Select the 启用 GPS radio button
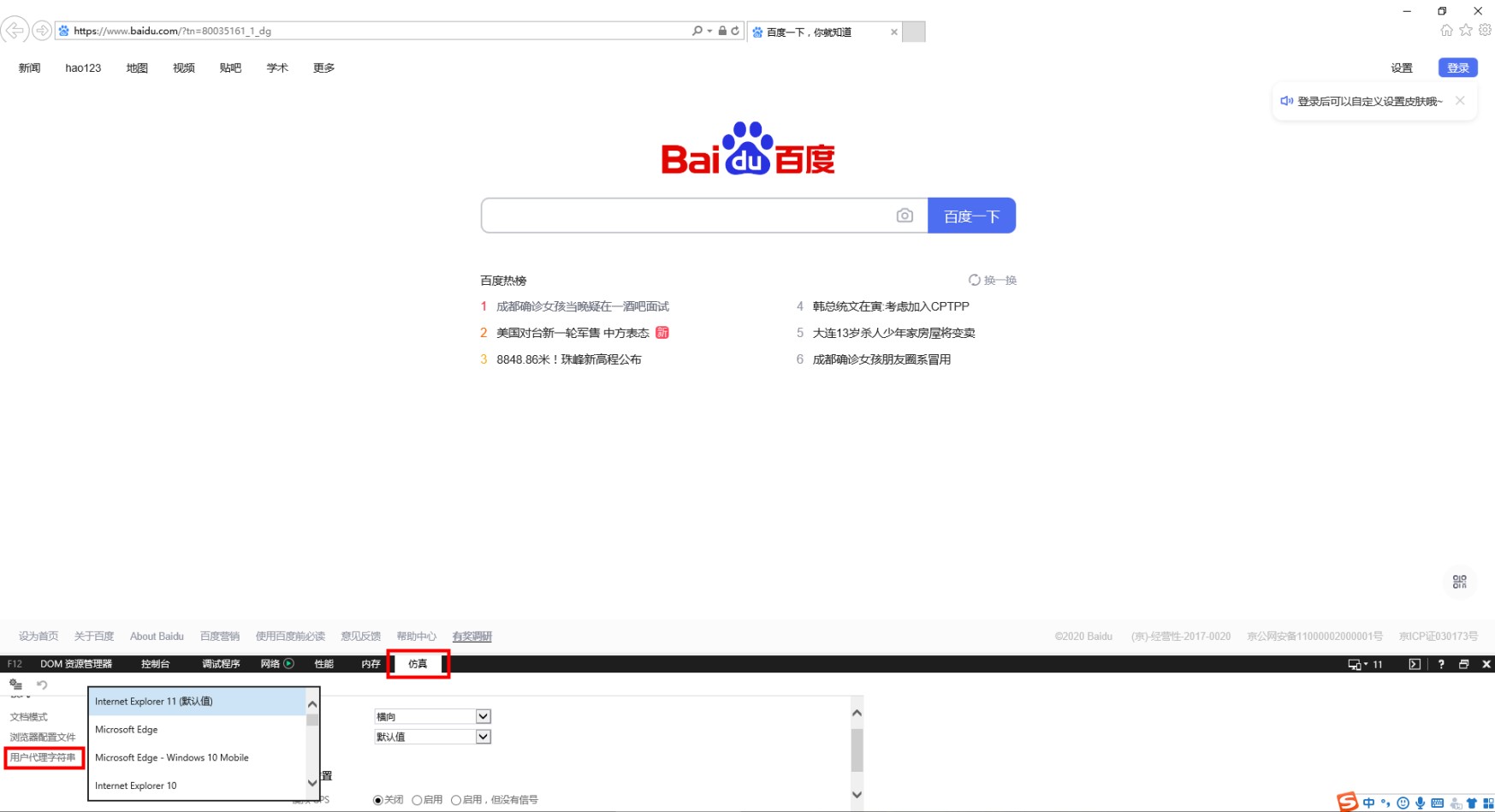The height and width of the screenshot is (812, 1495). click(x=417, y=800)
